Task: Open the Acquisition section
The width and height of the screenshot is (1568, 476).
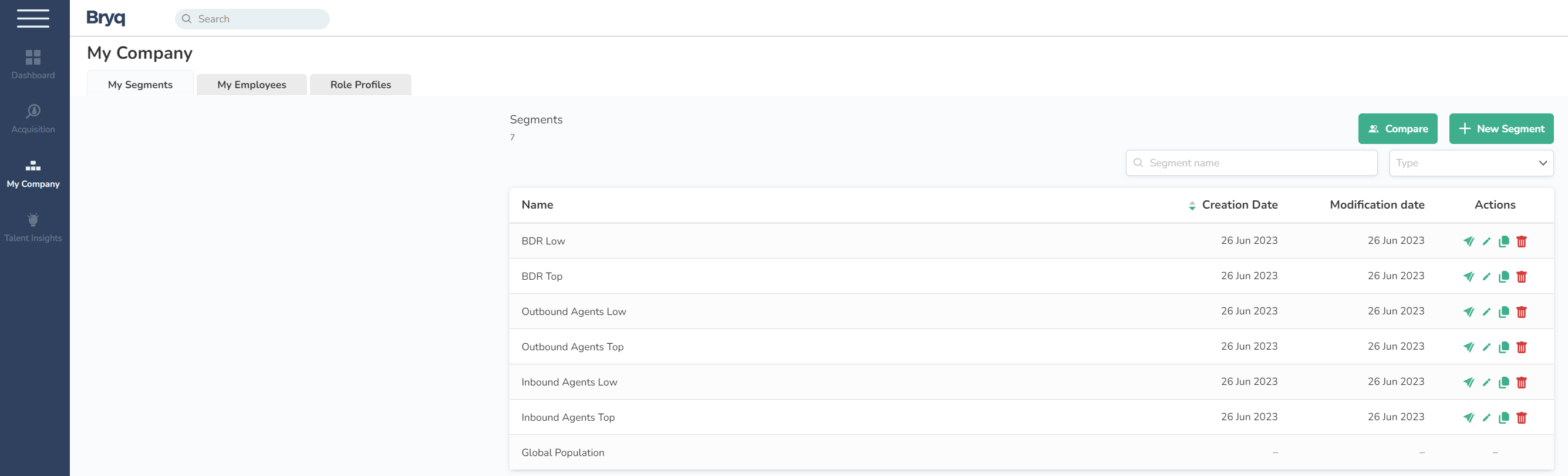Action: (33, 118)
